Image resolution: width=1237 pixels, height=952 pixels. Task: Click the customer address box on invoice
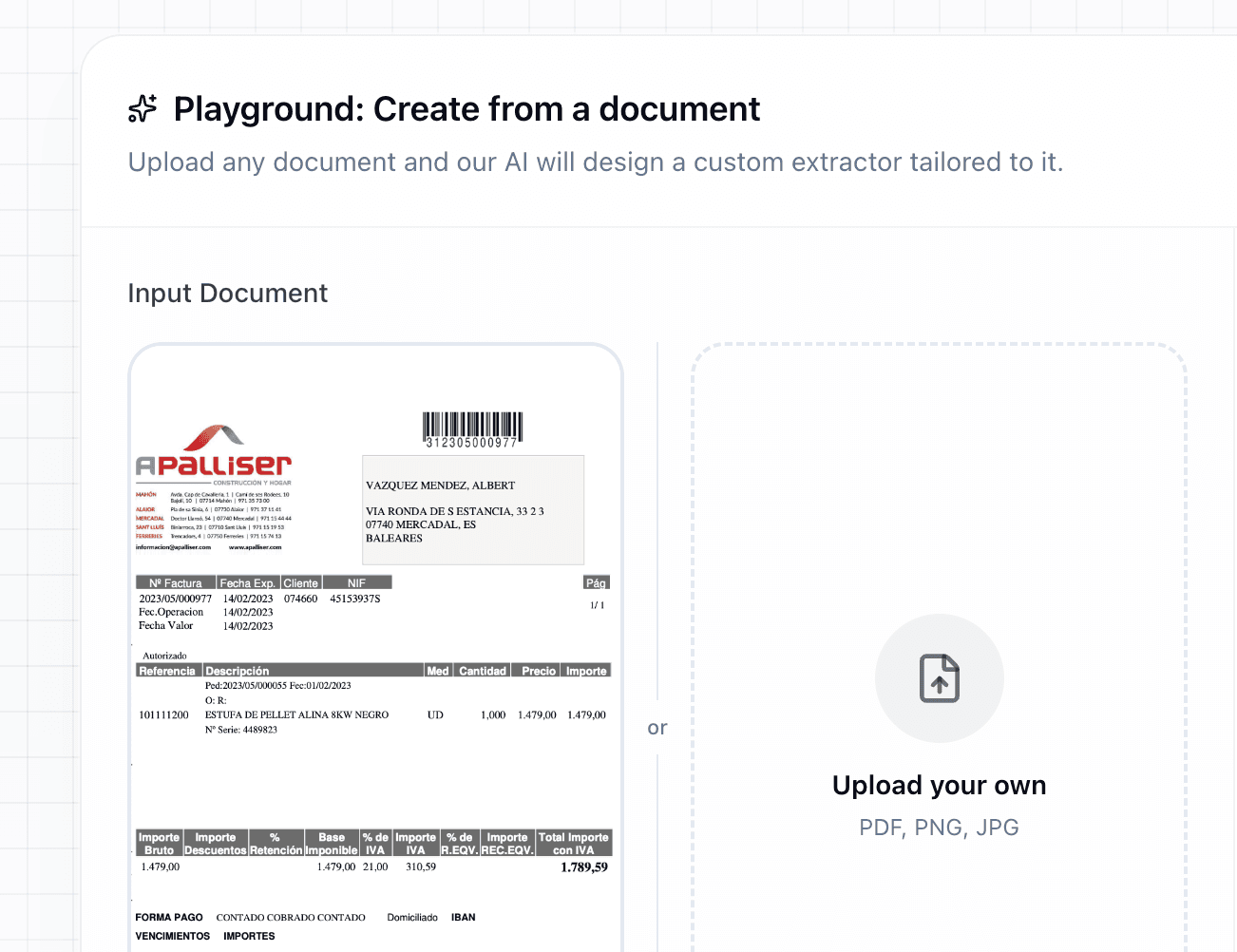coord(472,510)
